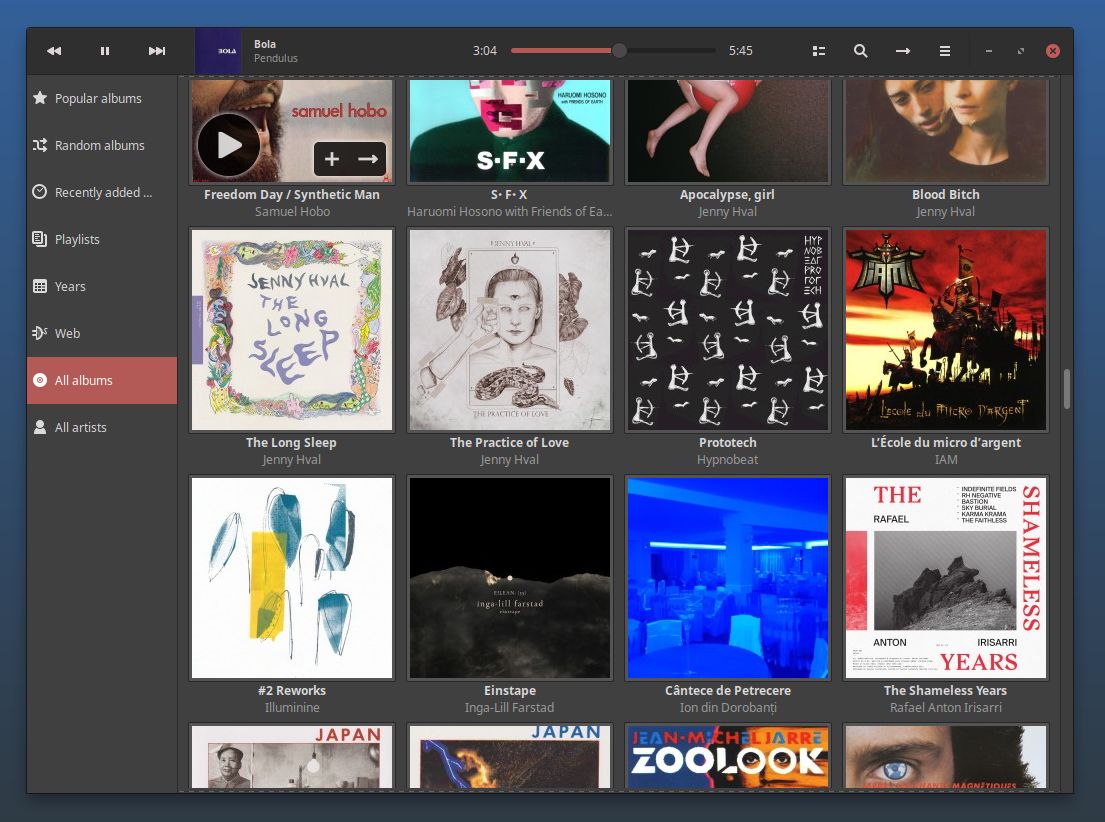Click the Ion din Dorobanți artist name

(x=728, y=707)
